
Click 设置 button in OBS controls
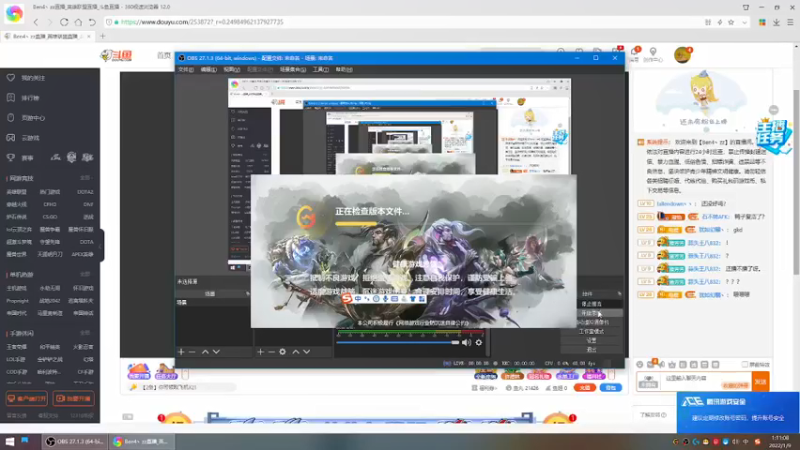click(x=591, y=340)
